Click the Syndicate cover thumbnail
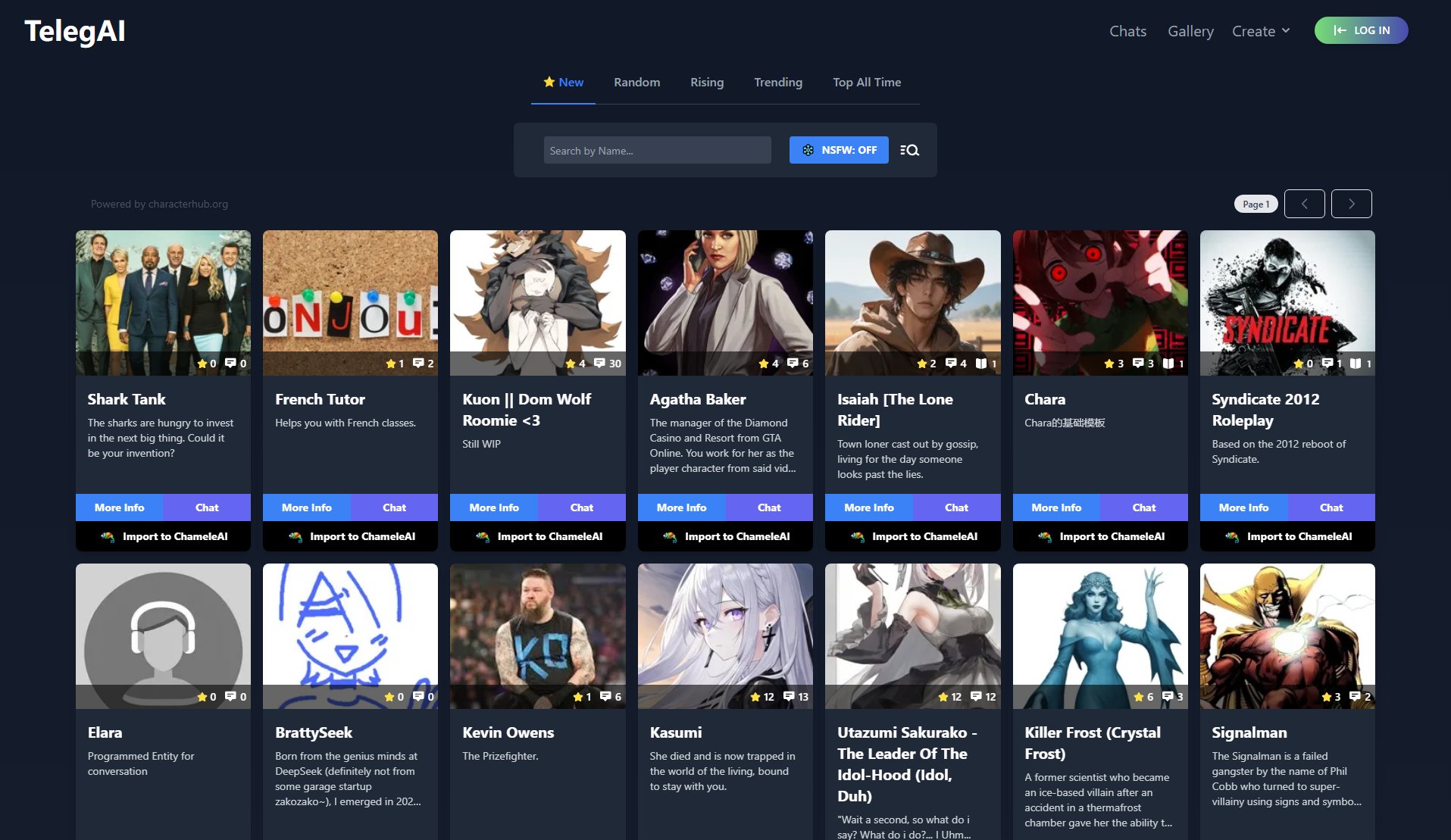Viewport: 1451px width, 840px height. click(1287, 302)
